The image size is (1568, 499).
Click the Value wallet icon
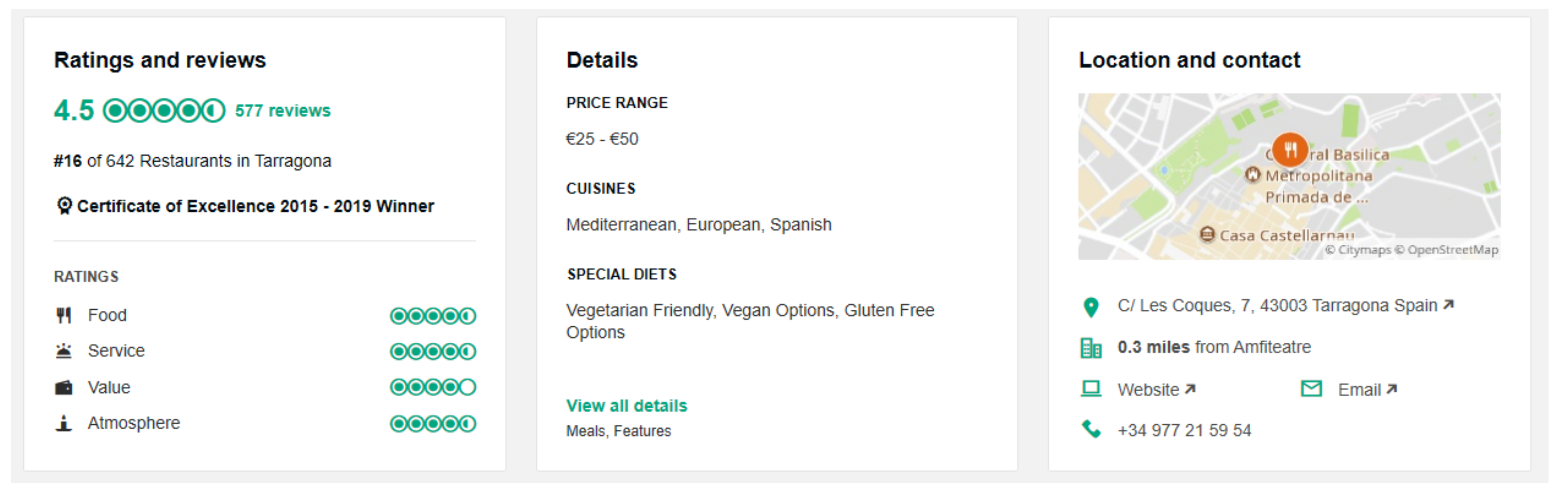64,388
